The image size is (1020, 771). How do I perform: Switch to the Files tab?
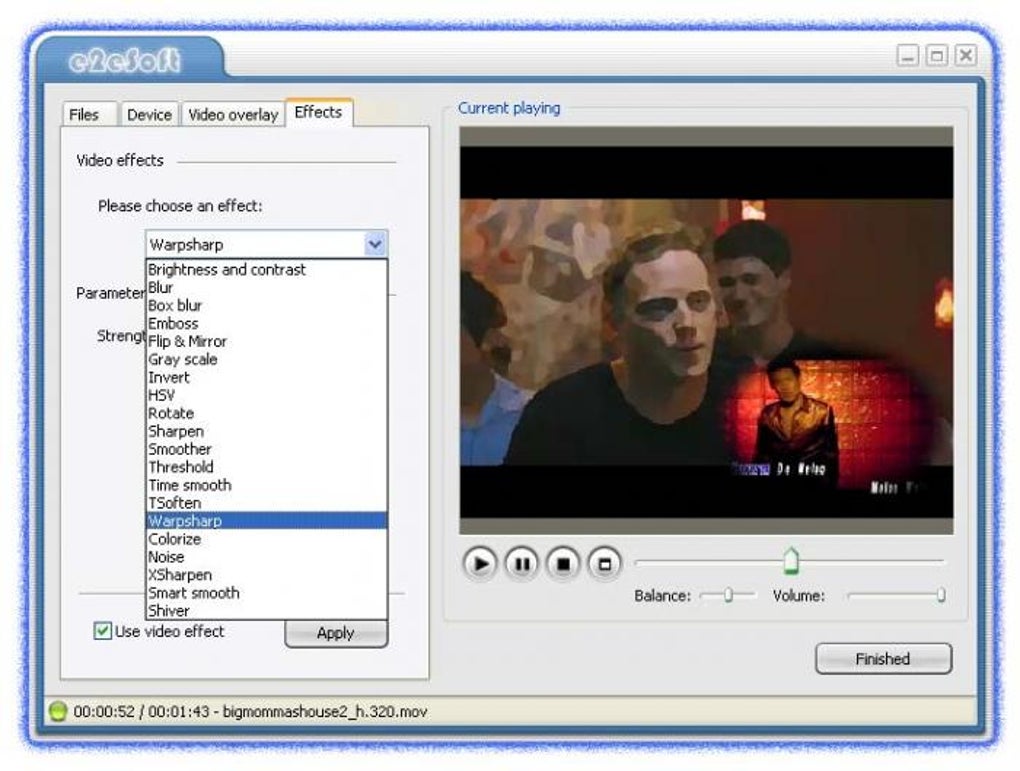[88, 115]
